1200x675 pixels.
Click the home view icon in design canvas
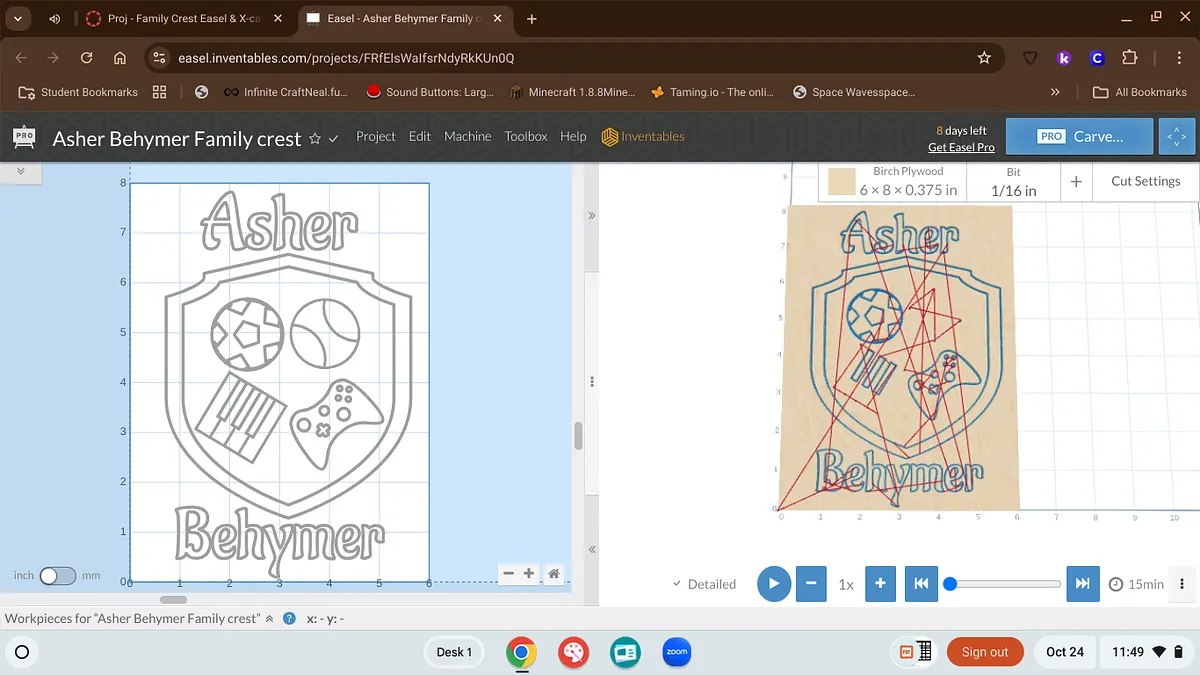click(x=553, y=574)
